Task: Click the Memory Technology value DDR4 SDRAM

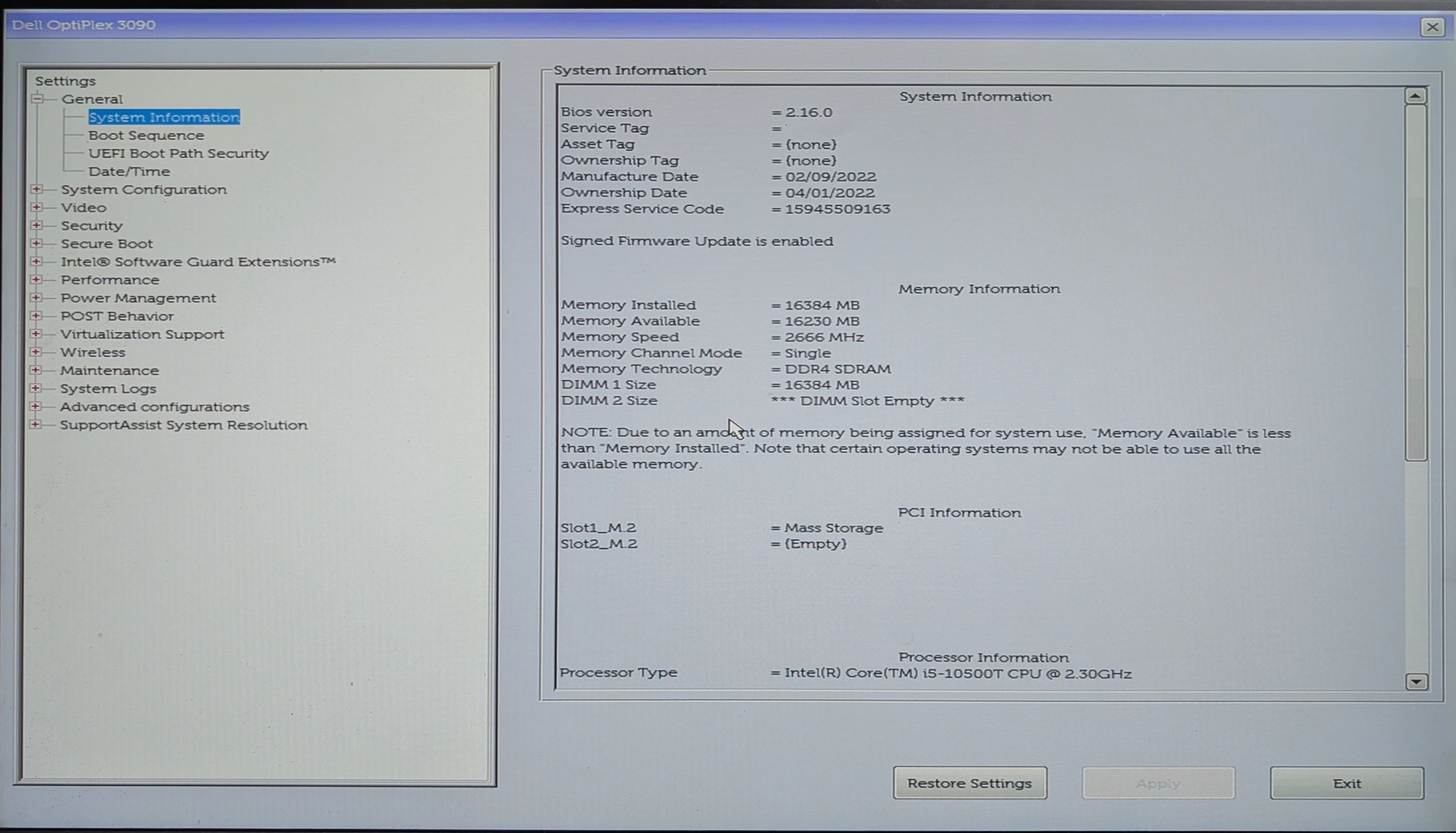Action: 838,369
